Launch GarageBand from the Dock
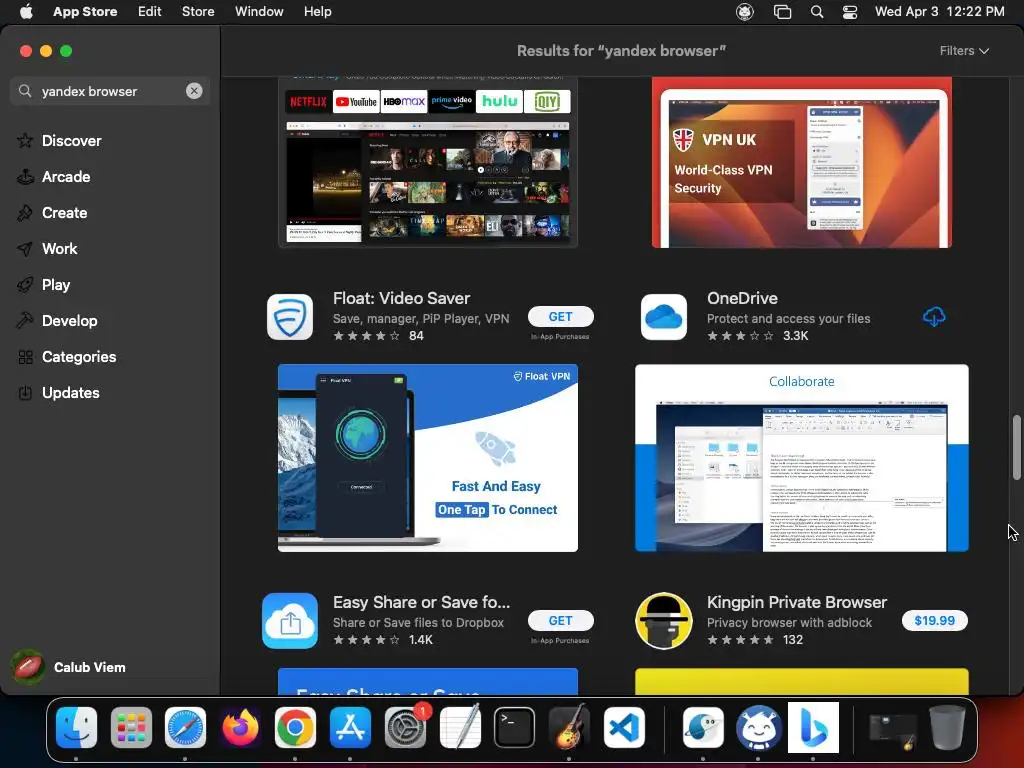The width and height of the screenshot is (1024, 768). pyautogui.click(x=569, y=727)
